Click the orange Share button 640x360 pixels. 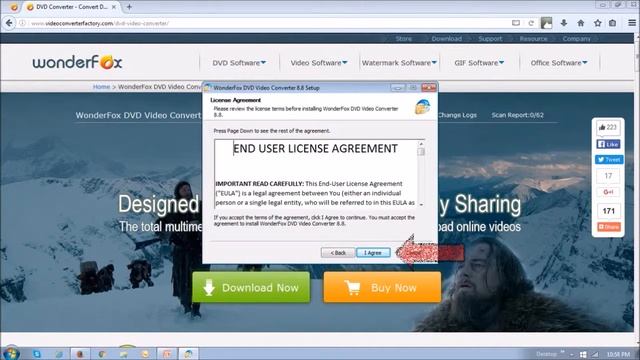pyautogui.click(x=609, y=227)
